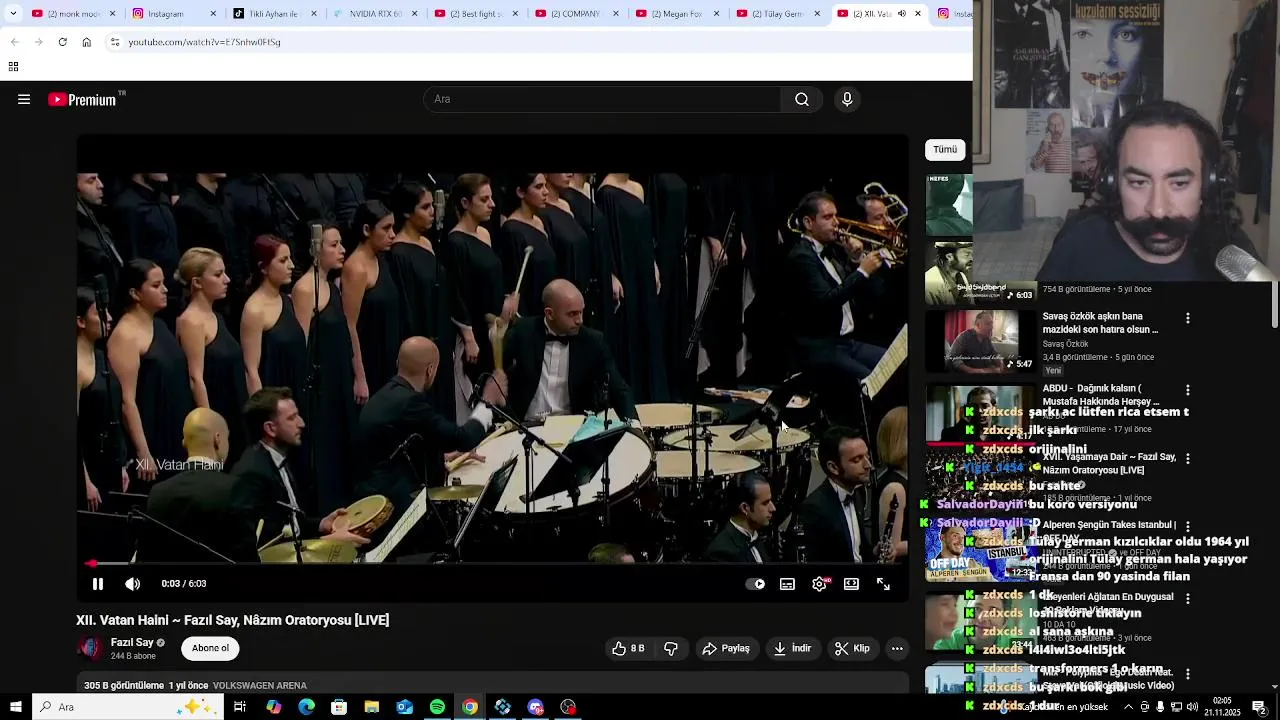Open Outlook from the taskbar

click(404, 707)
